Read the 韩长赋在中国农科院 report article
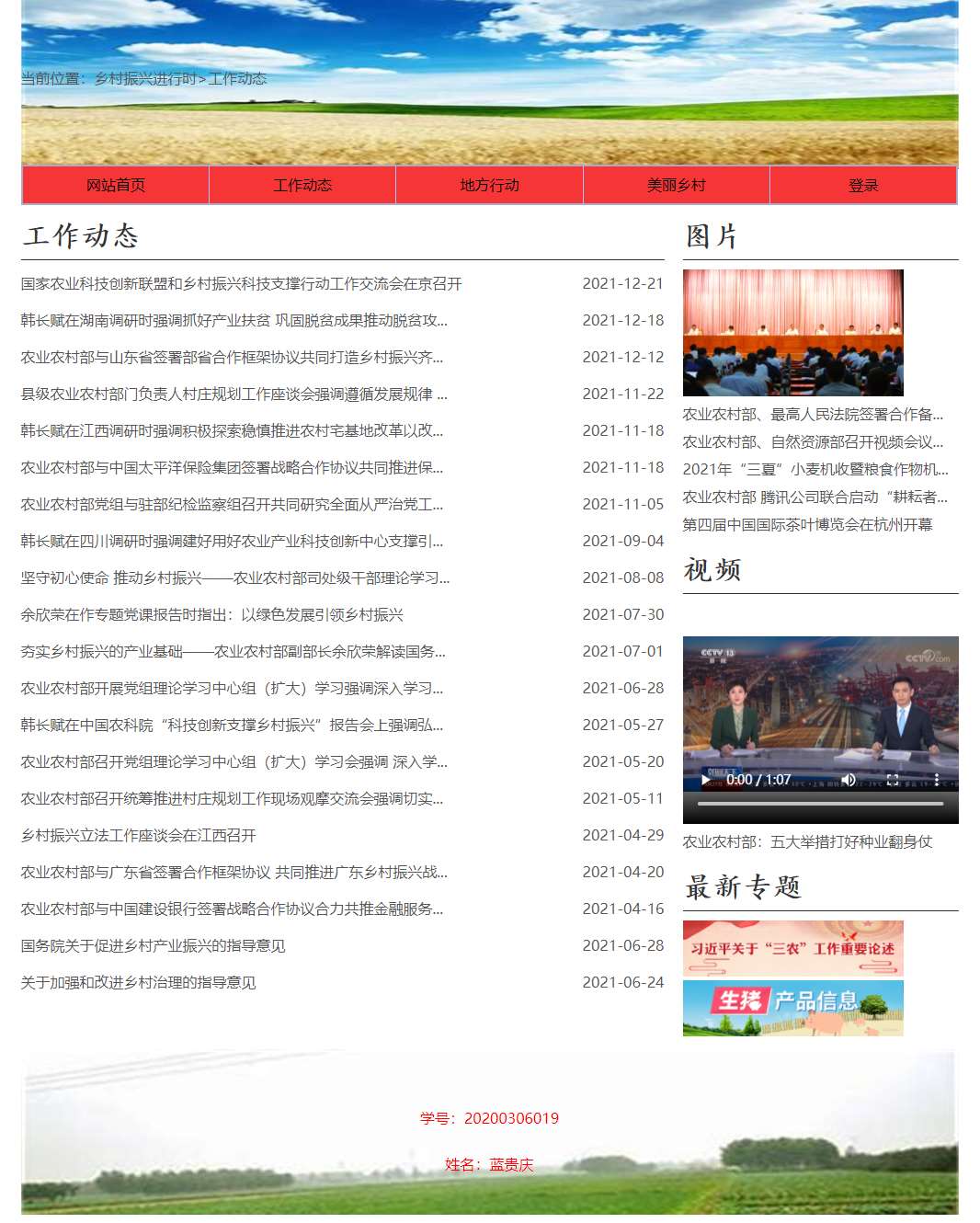The height and width of the screenshot is (1223, 980). (x=232, y=726)
